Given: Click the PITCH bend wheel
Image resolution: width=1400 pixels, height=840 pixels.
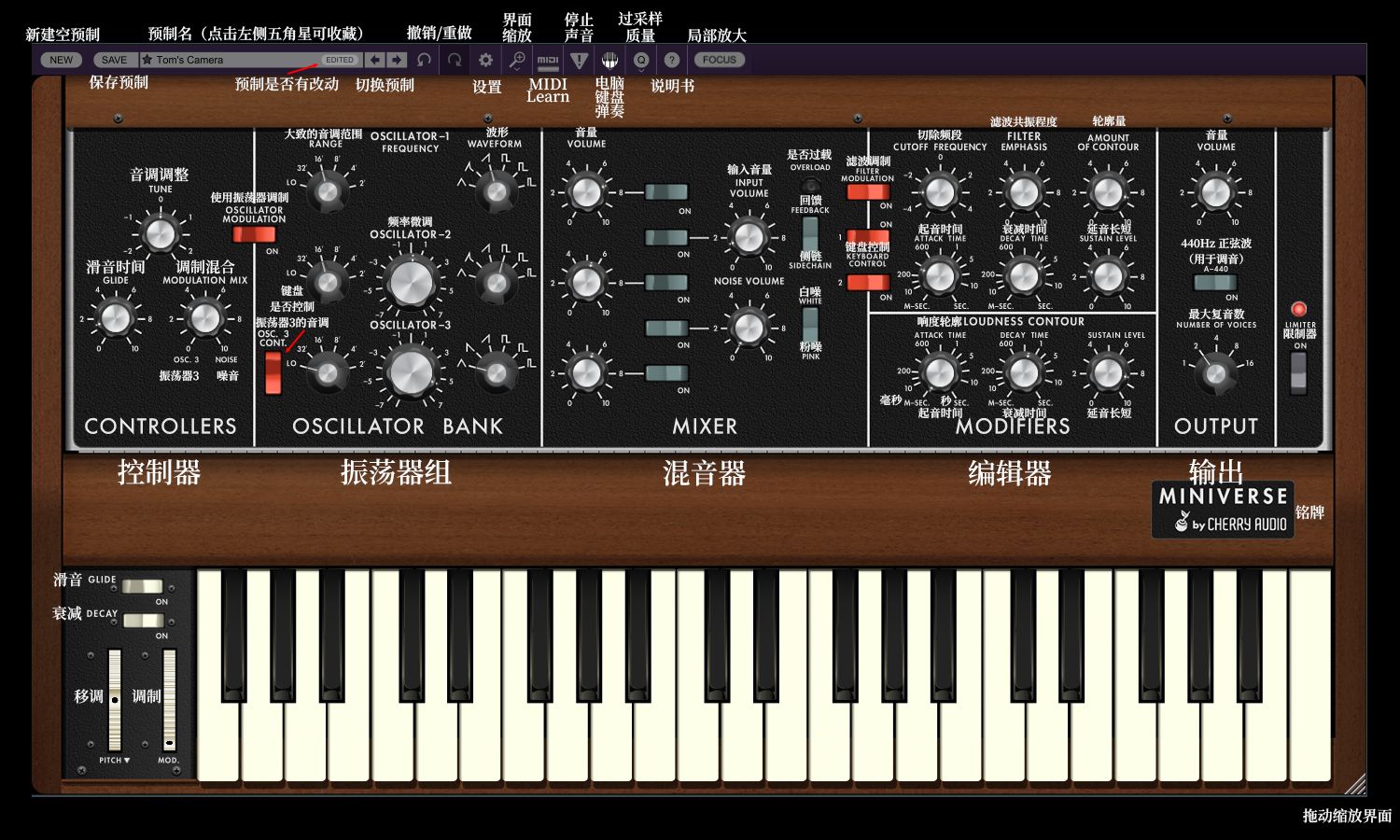Looking at the screenshot, I should [x=115, y=700].
